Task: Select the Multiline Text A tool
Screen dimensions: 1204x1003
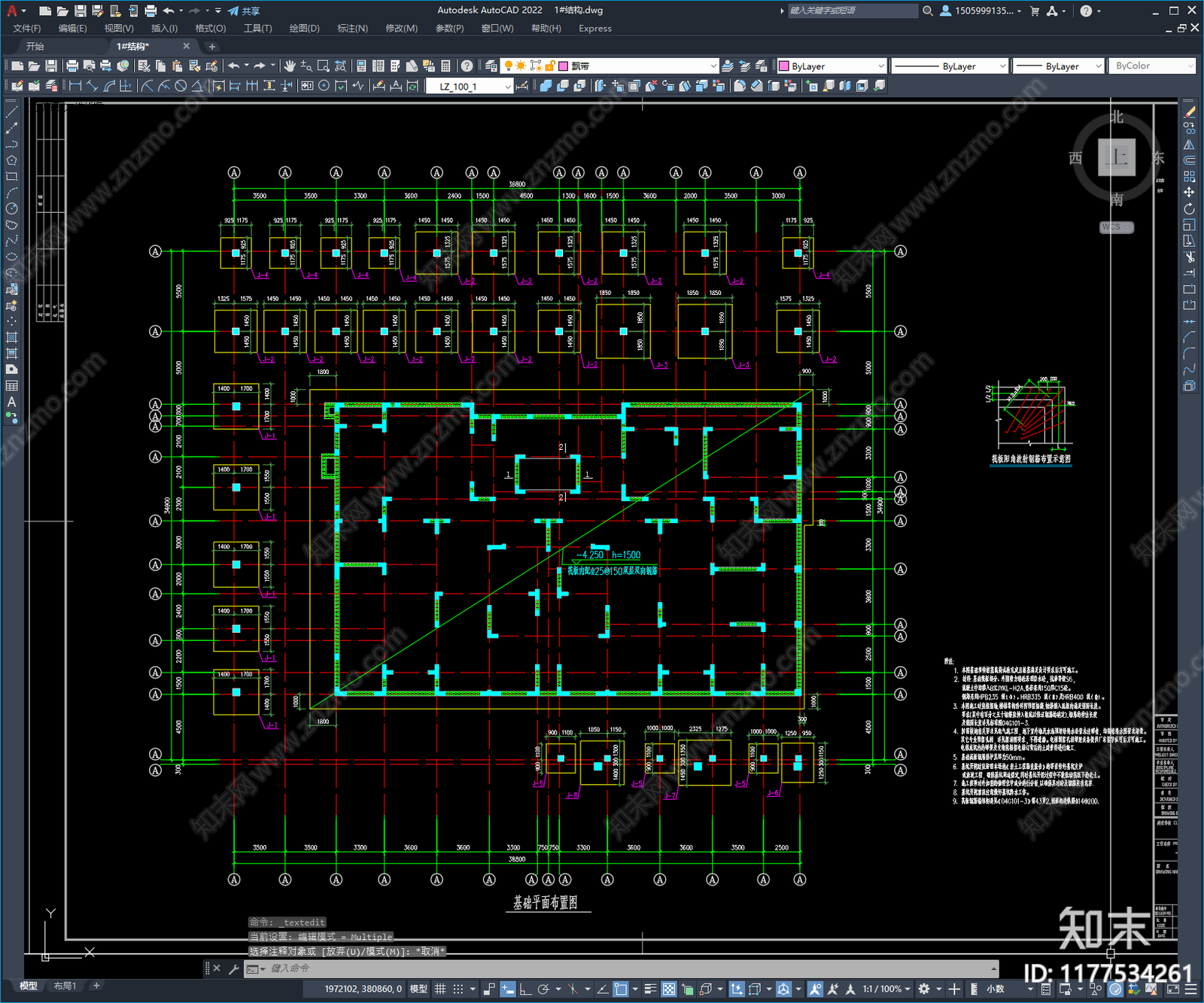Action: [x=11, y=402]
